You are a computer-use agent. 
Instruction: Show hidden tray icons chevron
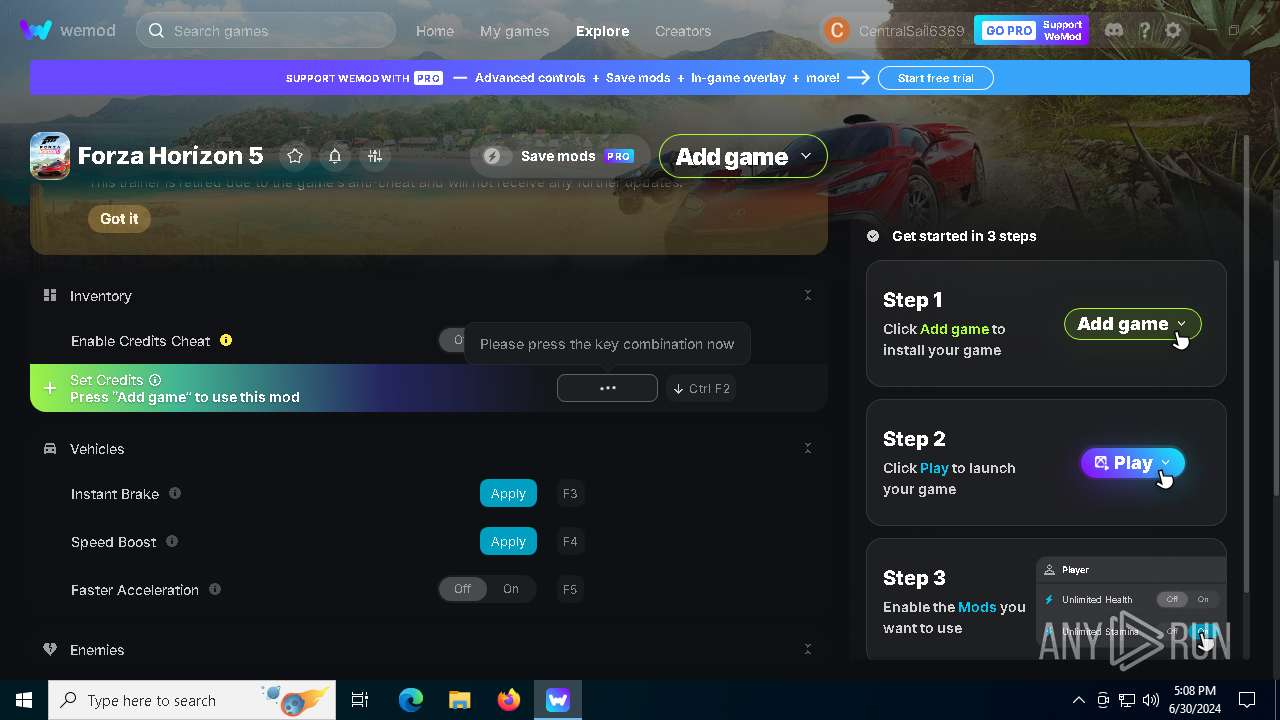tap(1078, 700)
